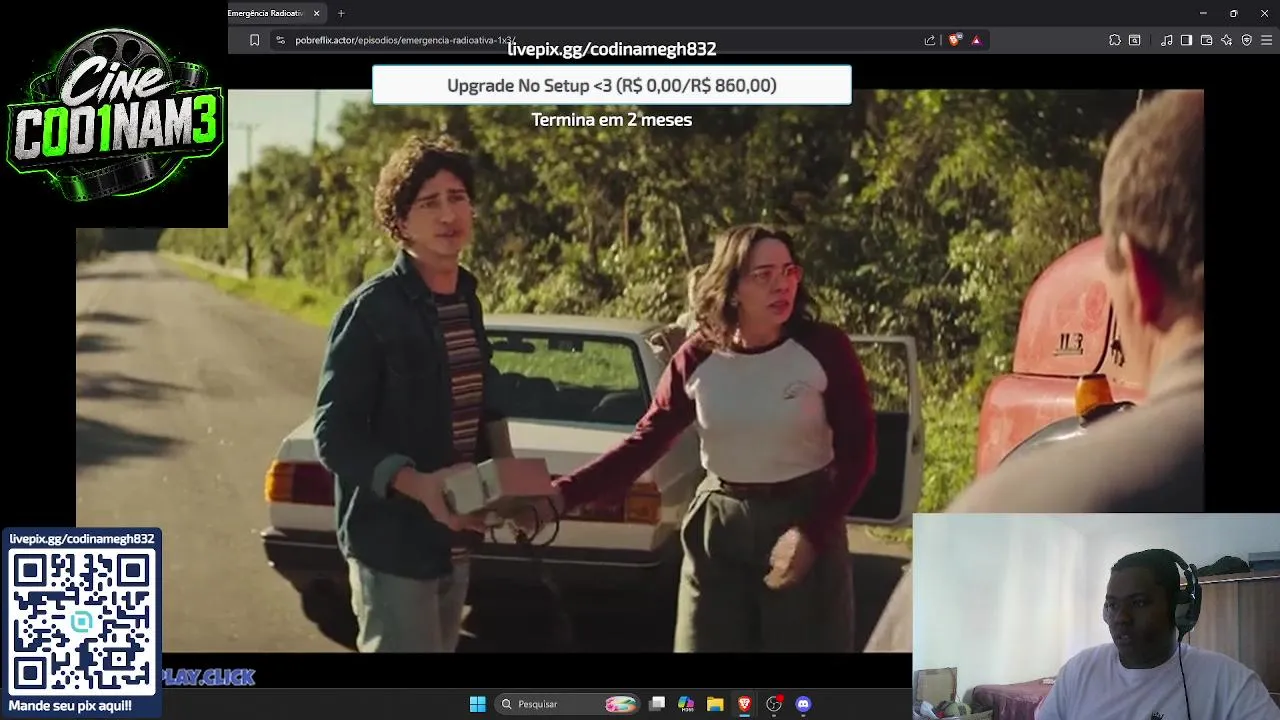The height and width of the screenshot is (720, 1280).
Task: Click livepix.gg/codinamegh832 label above QR code
Action: point(82,538)
